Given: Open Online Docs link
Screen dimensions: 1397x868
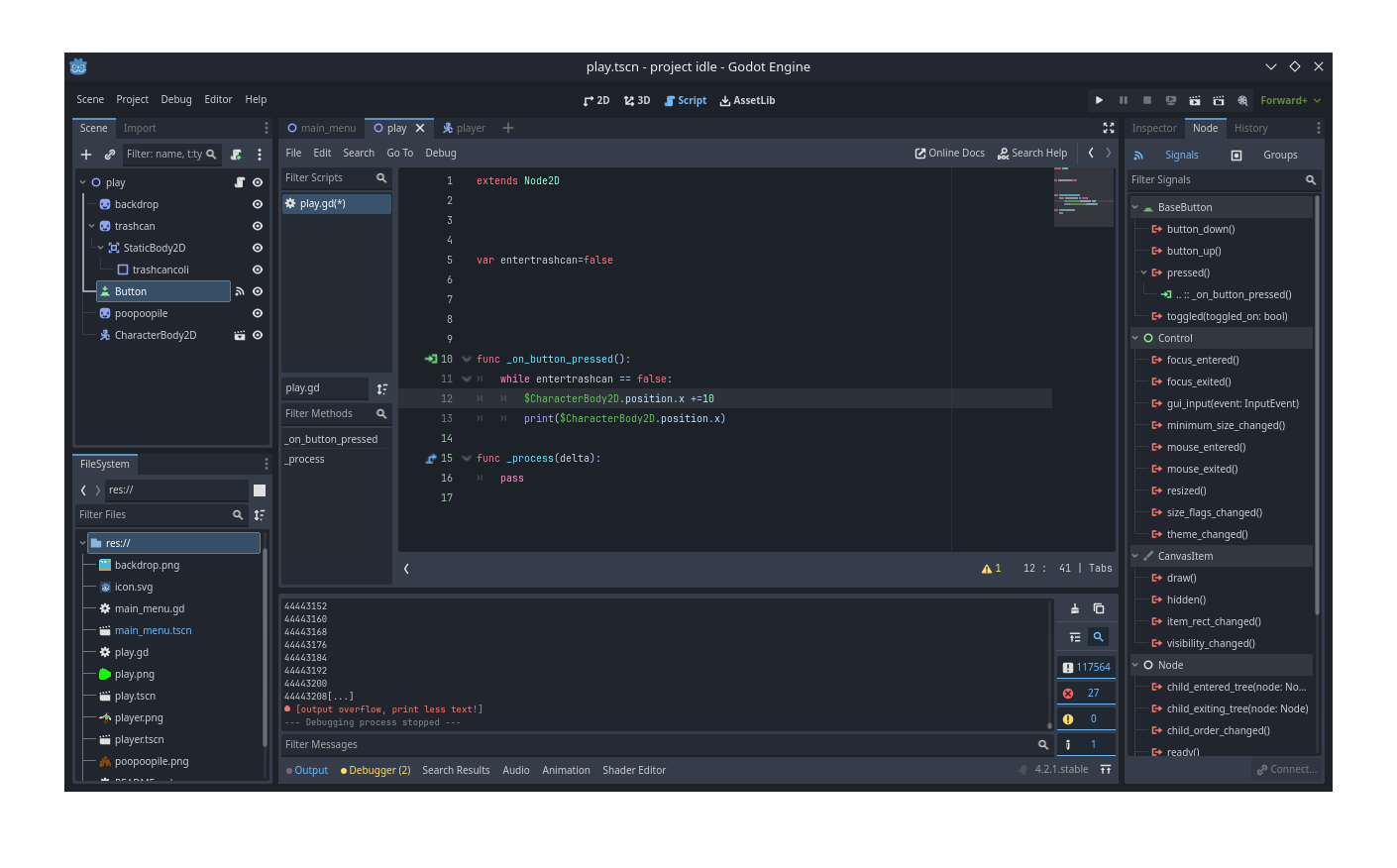Looking at the screenshot, I should (x=949, y=153).
